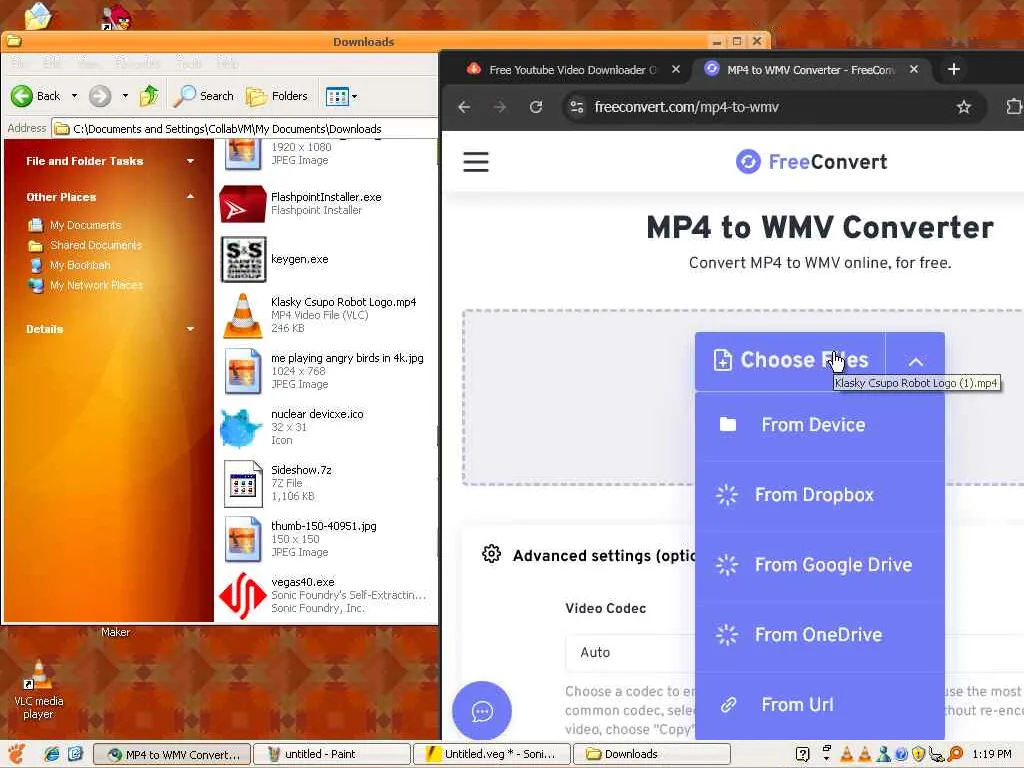Click the Advanced settings gear icon
The height and width of the screenshot is (768, 1024).
pyautogui.click(x=491, y=554)
